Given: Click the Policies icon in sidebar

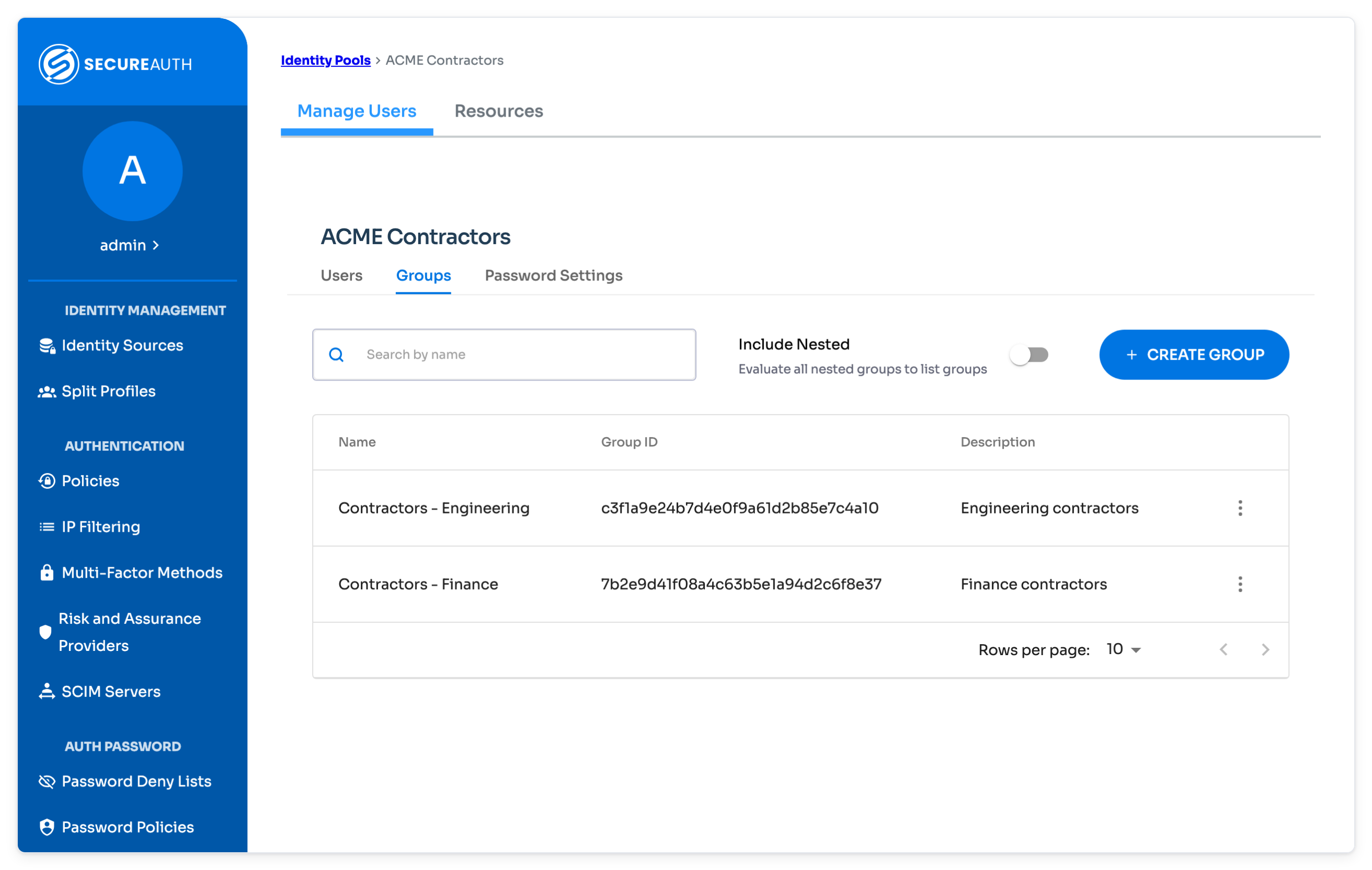Looking at the screenshot, I should (47, 482).
